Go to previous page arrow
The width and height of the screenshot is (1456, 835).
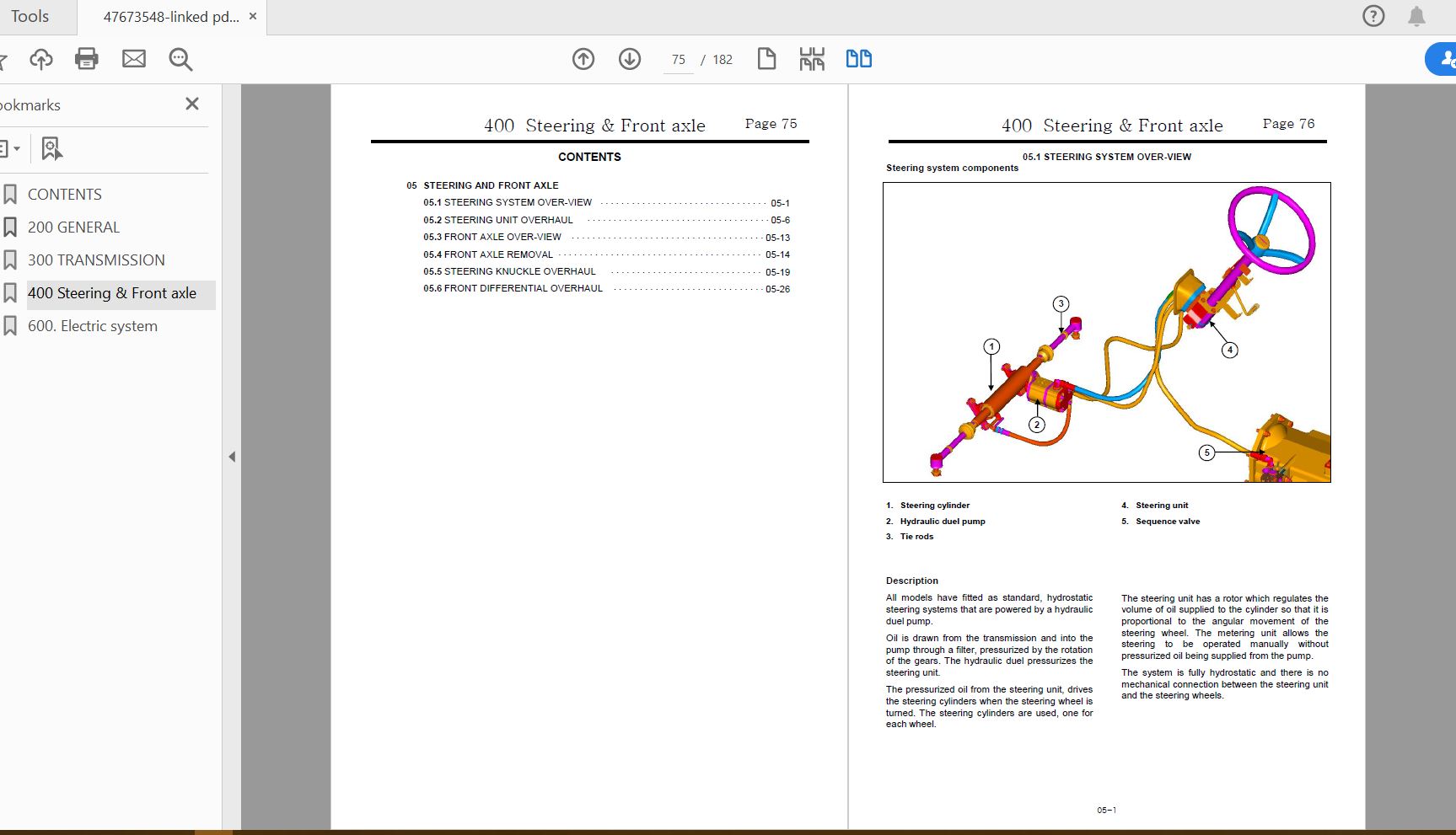(x=583, y=59)
